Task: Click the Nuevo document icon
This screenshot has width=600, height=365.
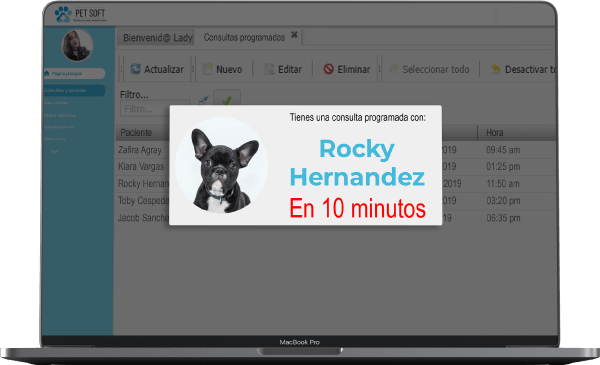Action: tap(207, 69)
